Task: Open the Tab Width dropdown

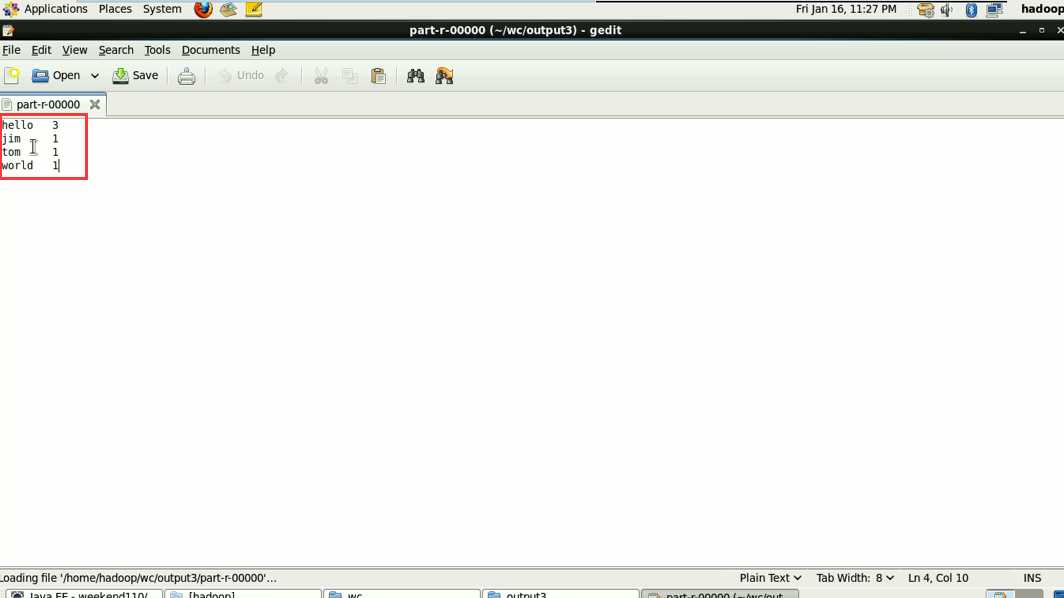Action: (855, 578)
